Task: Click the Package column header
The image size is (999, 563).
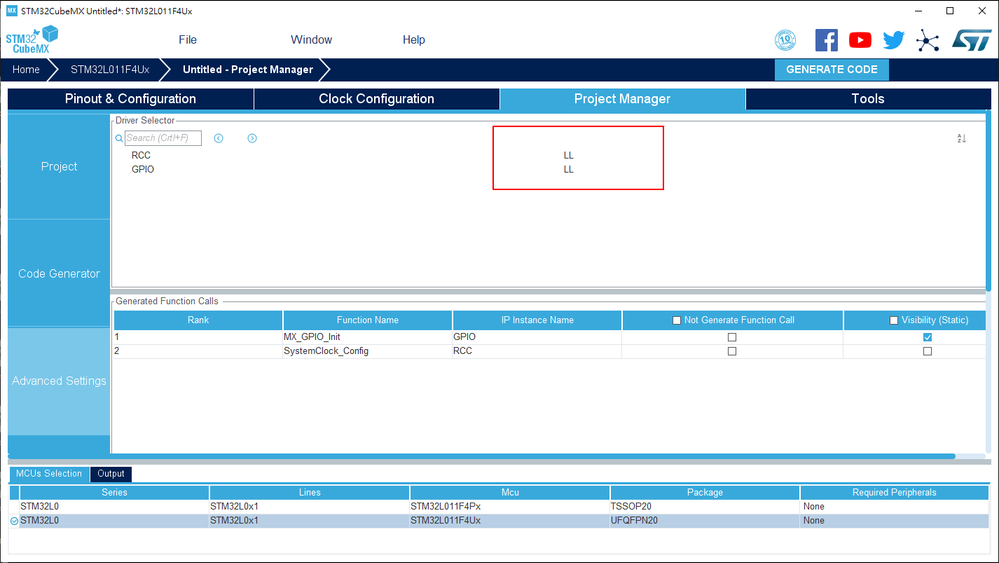Action: click(x=705, y=492)
